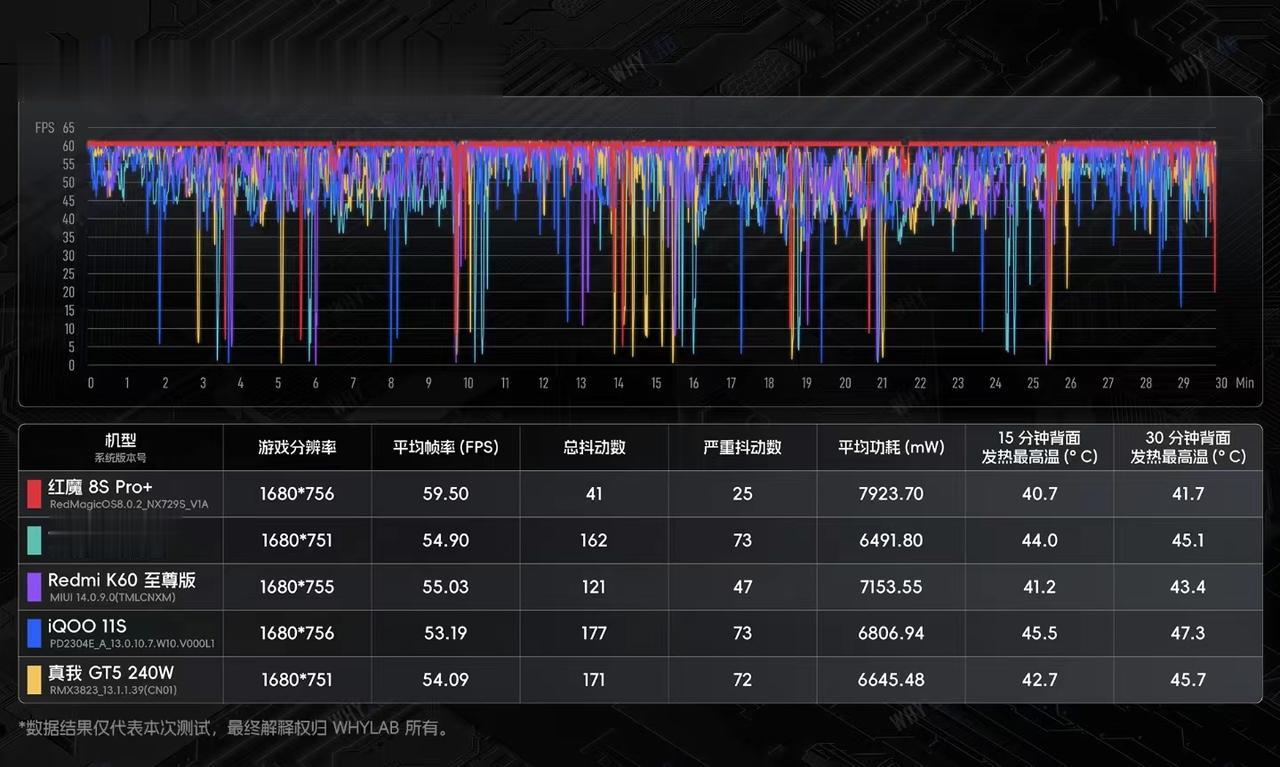Click the 171 total jitter count
Viewport: 1280px width, 767px height.
click(594, 680)
